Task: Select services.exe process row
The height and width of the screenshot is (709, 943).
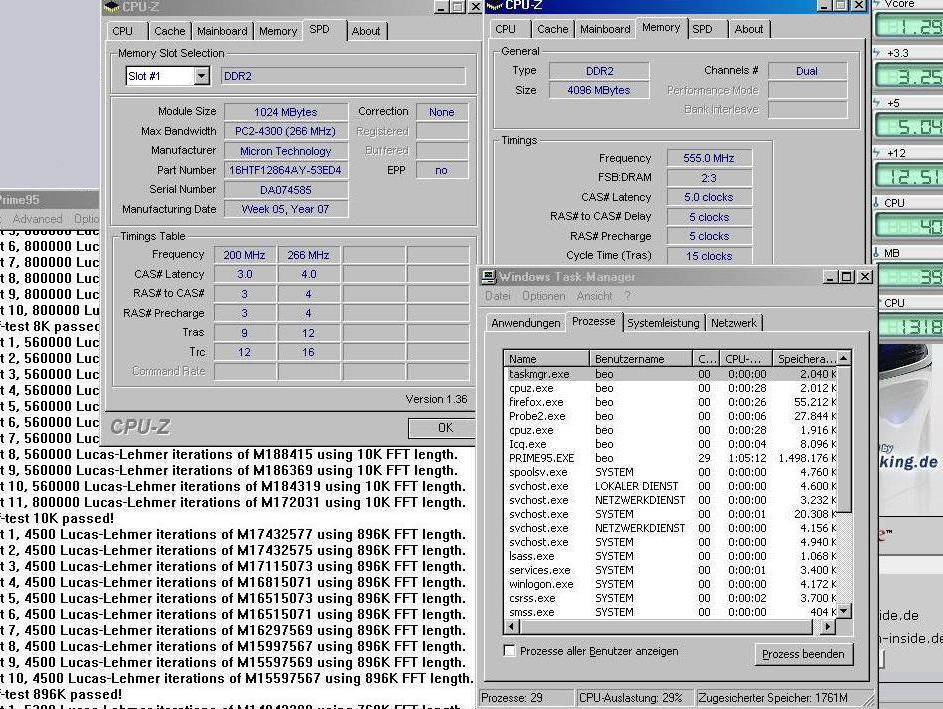Action: [671, 570]
